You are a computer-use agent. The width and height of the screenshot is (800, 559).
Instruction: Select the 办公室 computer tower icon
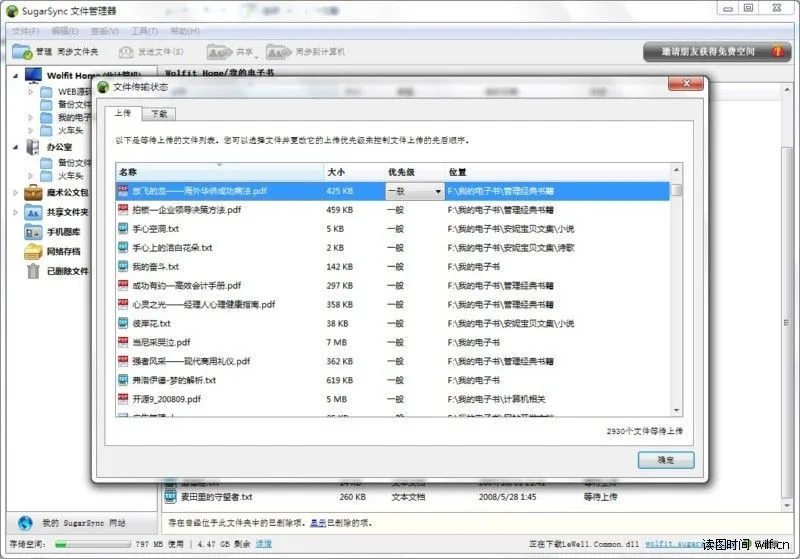pyautogui.click(x=33, y=147)
